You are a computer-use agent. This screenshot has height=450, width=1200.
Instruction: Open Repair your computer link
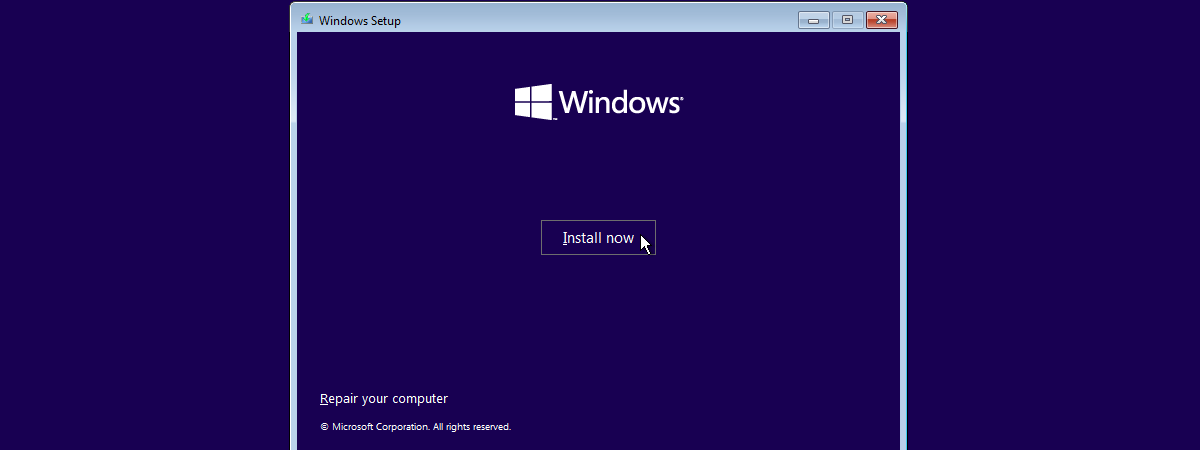384,399
